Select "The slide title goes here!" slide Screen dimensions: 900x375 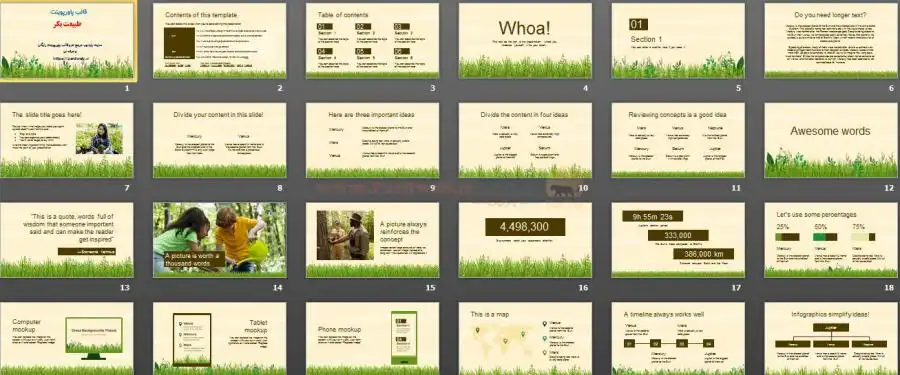[x=67, y=140]
